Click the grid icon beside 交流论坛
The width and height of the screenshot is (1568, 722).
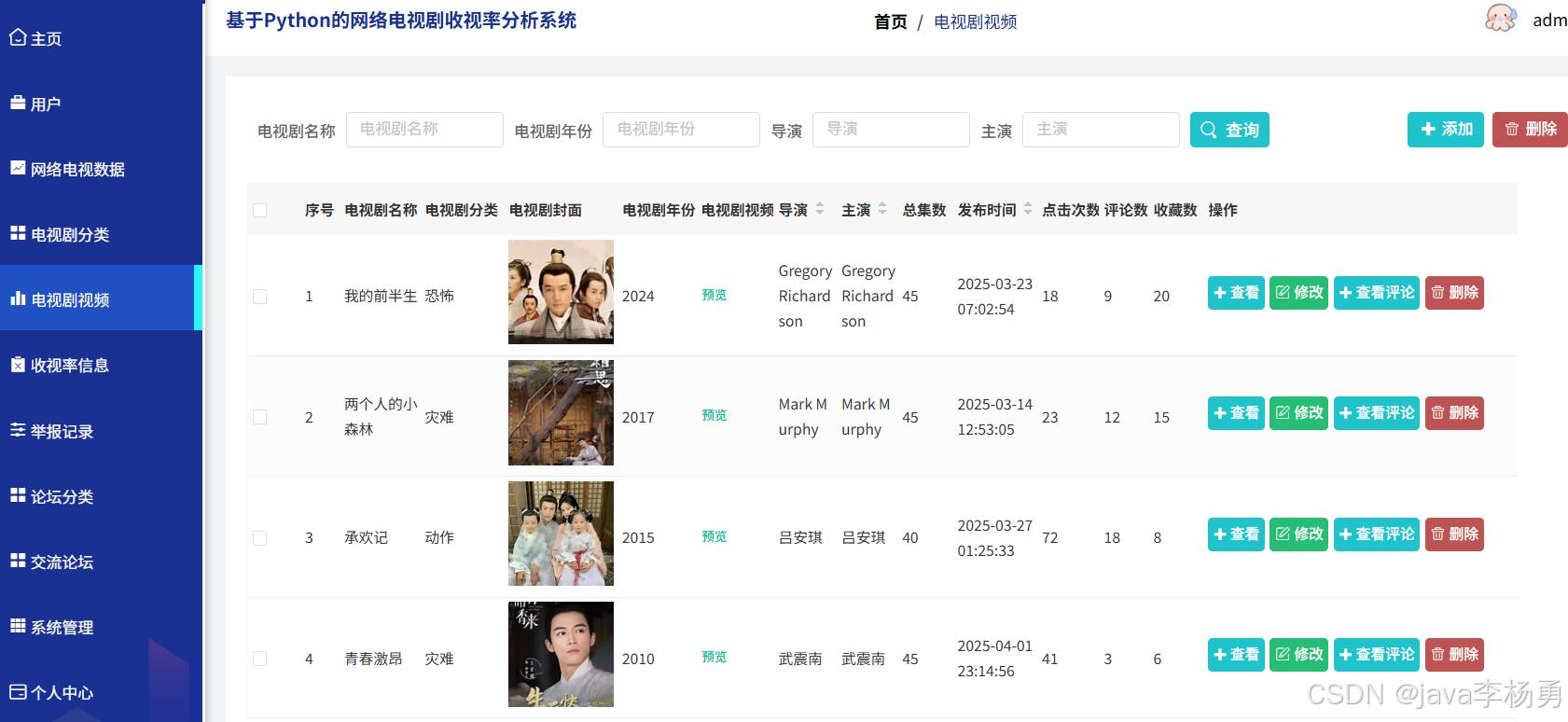point(18,561)
